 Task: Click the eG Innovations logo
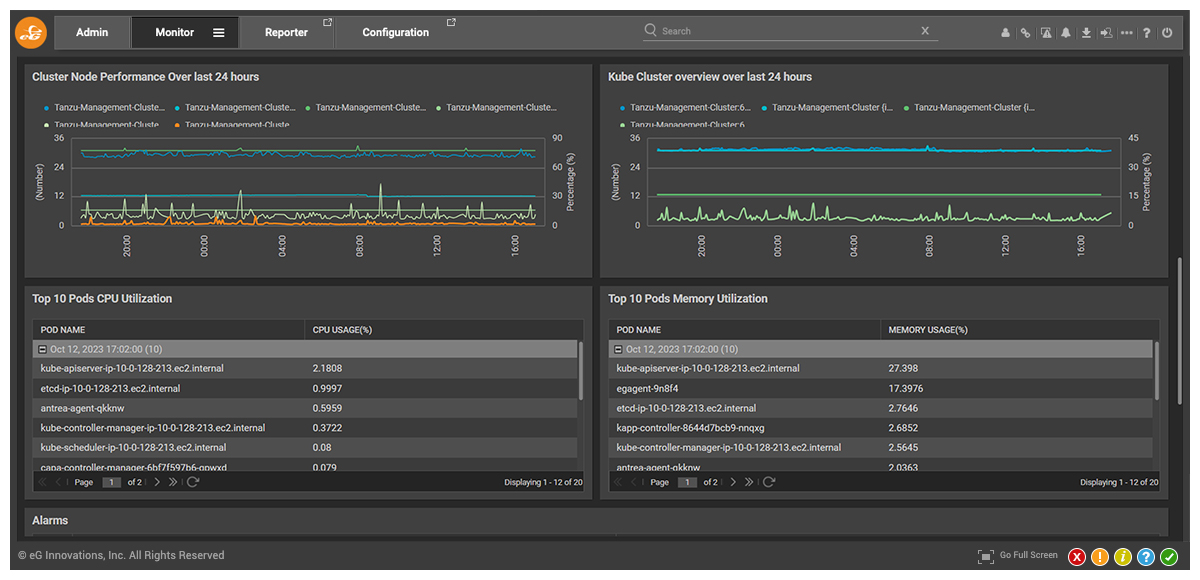pyautogui.click(x=31, y=32)
